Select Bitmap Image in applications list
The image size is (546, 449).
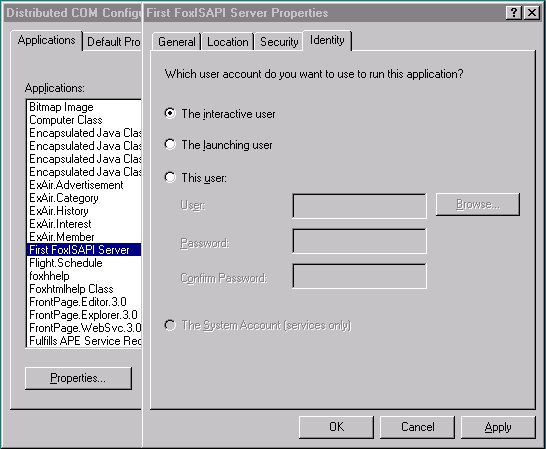[84, 107]
